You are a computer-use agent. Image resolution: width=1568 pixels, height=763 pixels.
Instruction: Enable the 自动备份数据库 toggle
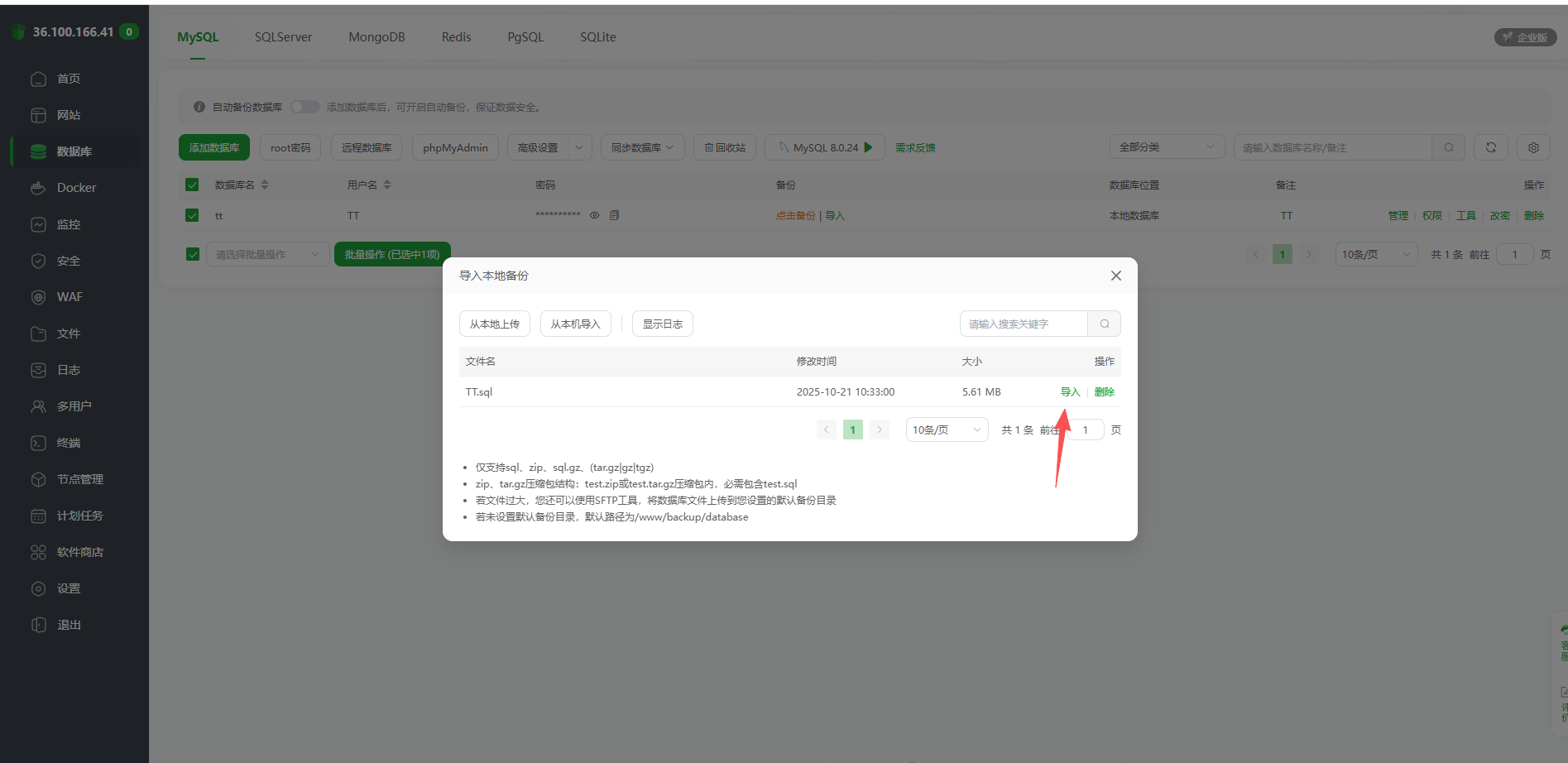click(x=304, y=107)
